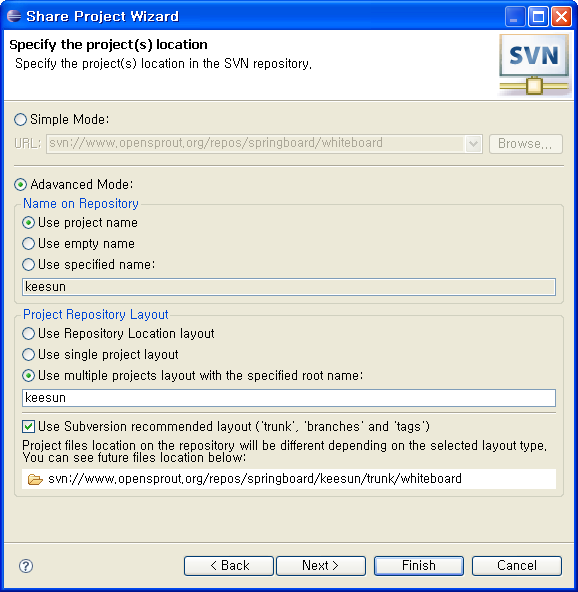Click the 'Project Repository Layout' group label
This screenshot has height=592, width=578.
pos(96,314)
